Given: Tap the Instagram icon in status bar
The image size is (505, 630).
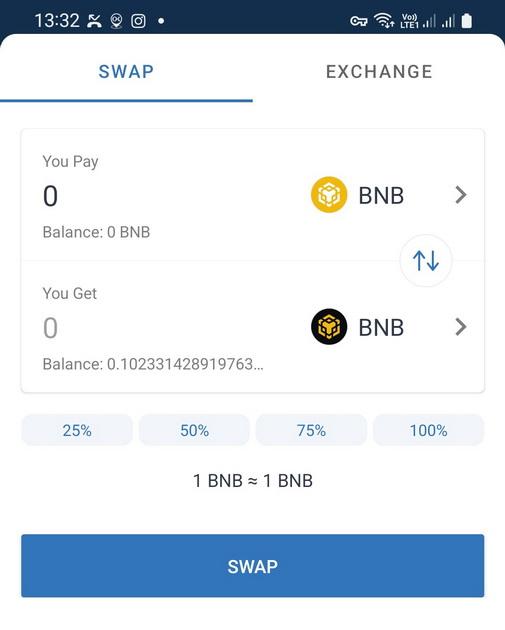Looking at the screenshot, I should pos(138,21).
